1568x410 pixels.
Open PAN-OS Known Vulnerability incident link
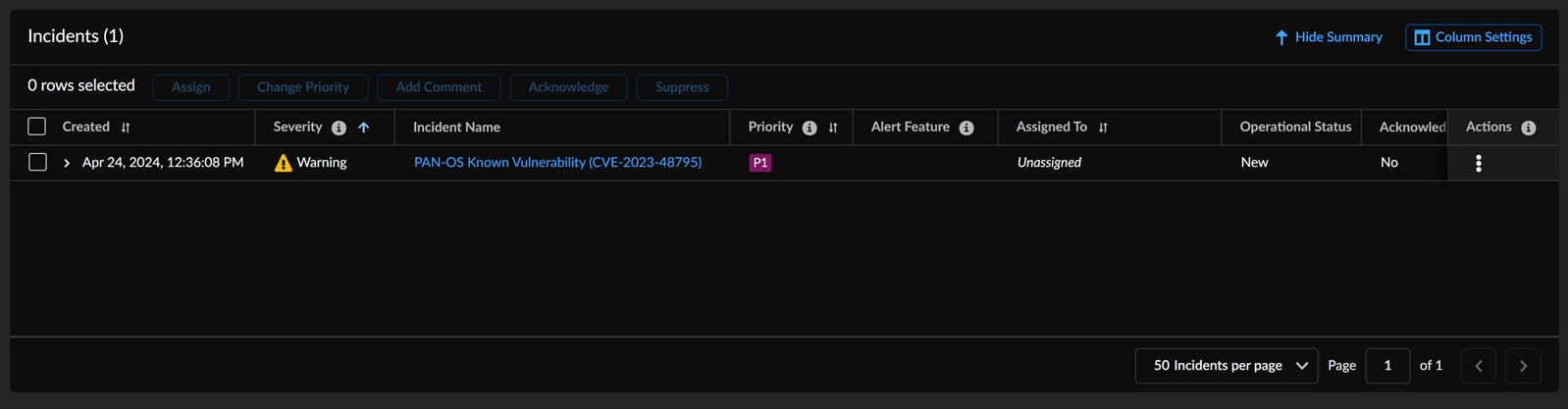tap(557, 163)
